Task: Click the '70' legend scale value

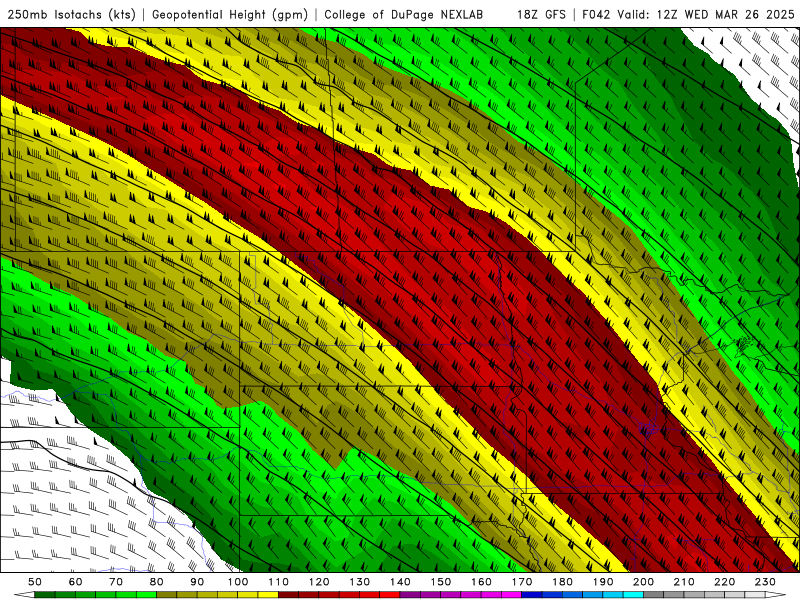Action: (x=116, y=582)
